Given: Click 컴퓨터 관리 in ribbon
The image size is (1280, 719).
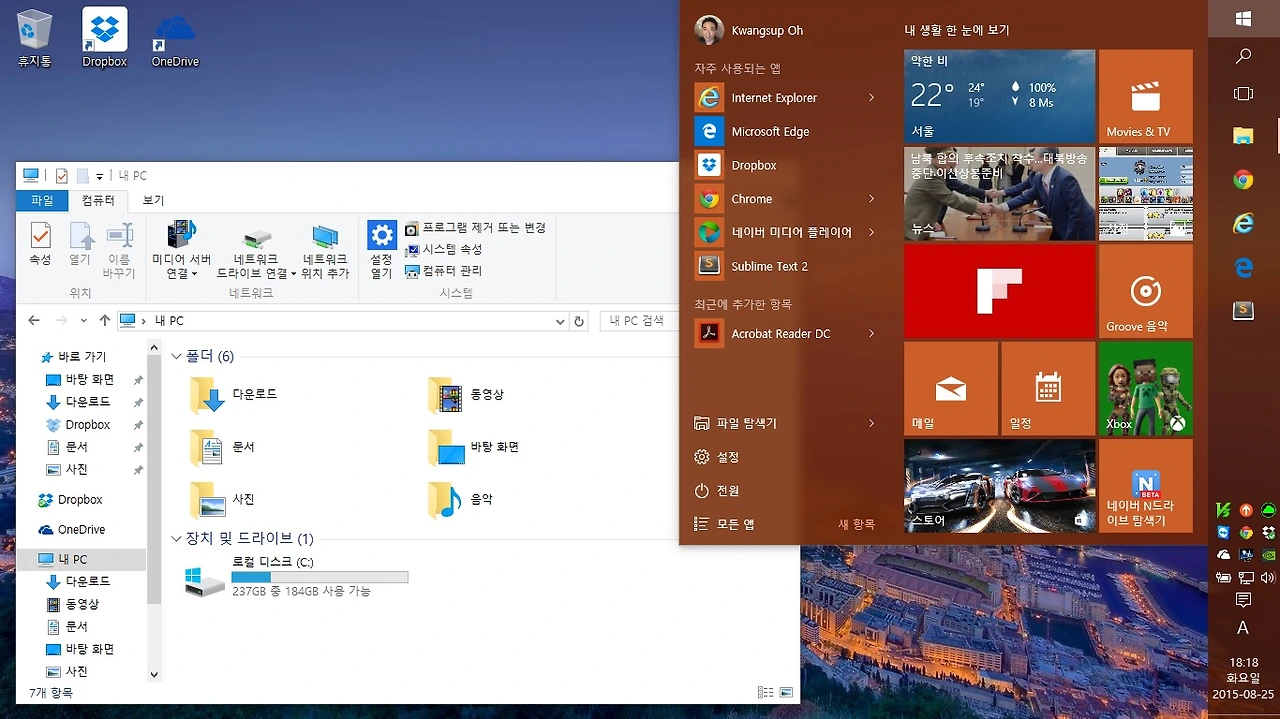Looking at the screenshot, I should pos(443,270).
